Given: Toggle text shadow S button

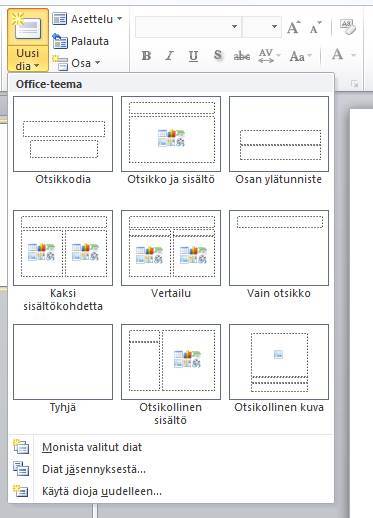Looking at the screenshot, I should (218, 55).
